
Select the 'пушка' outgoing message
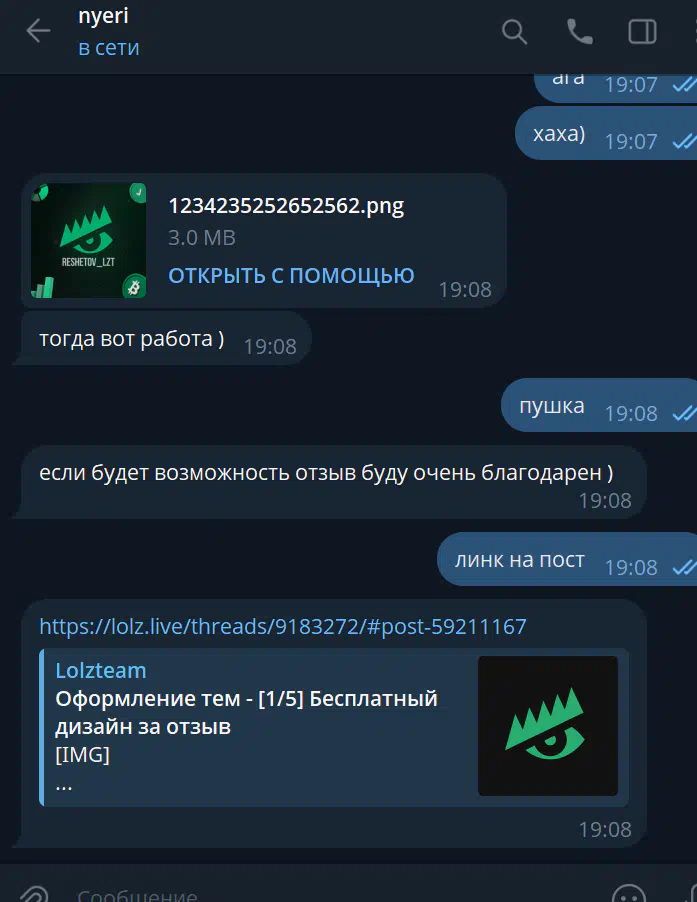tap(599, 405)
